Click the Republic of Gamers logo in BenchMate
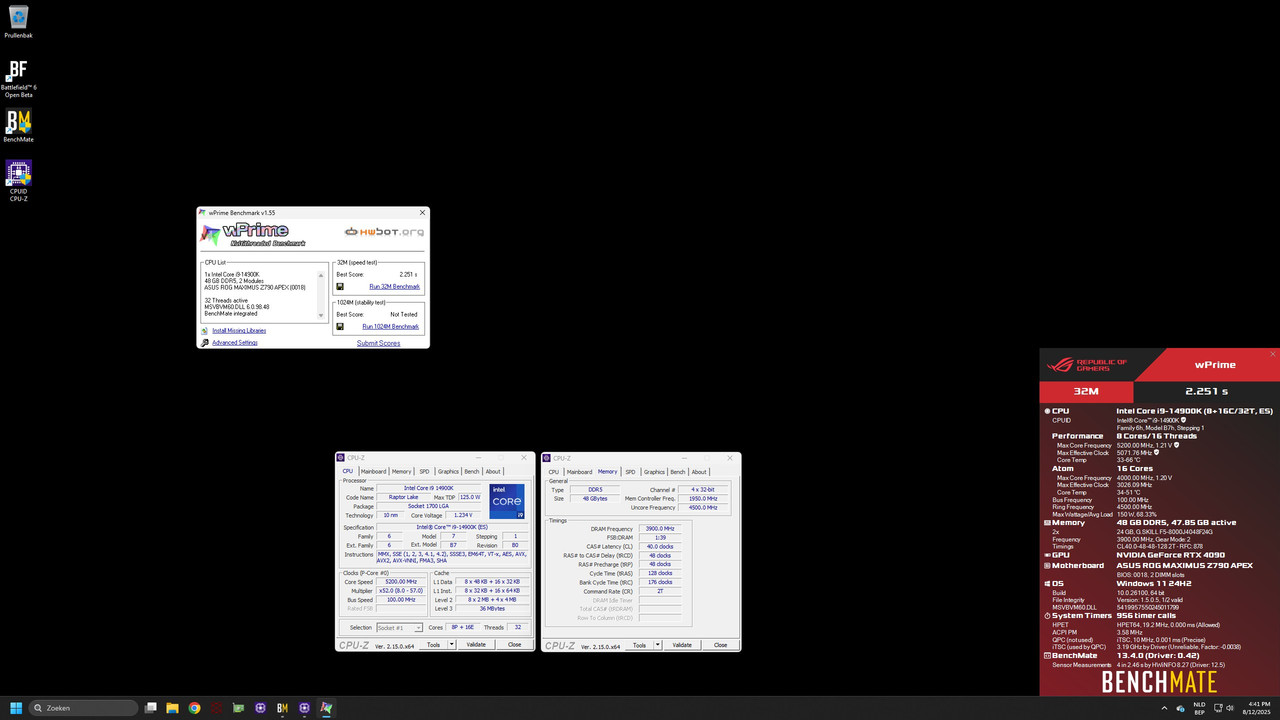This screenshot has height=720, width=1280. click(1087, 365)
